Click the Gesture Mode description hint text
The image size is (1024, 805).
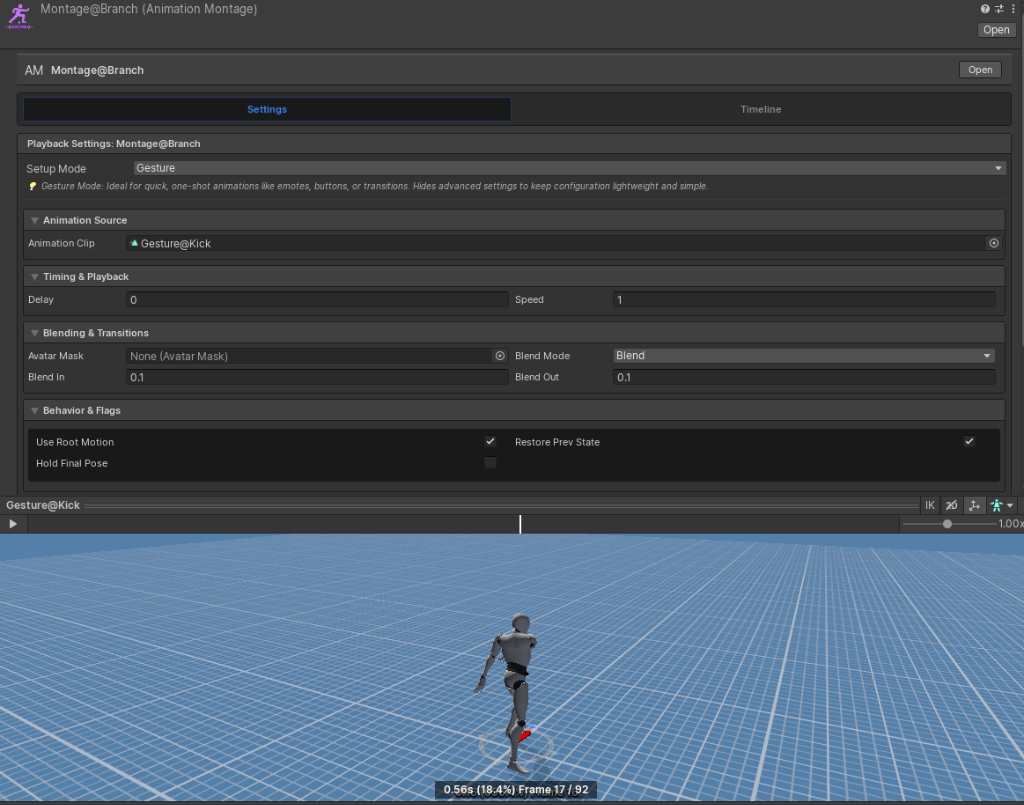point(374,186)
